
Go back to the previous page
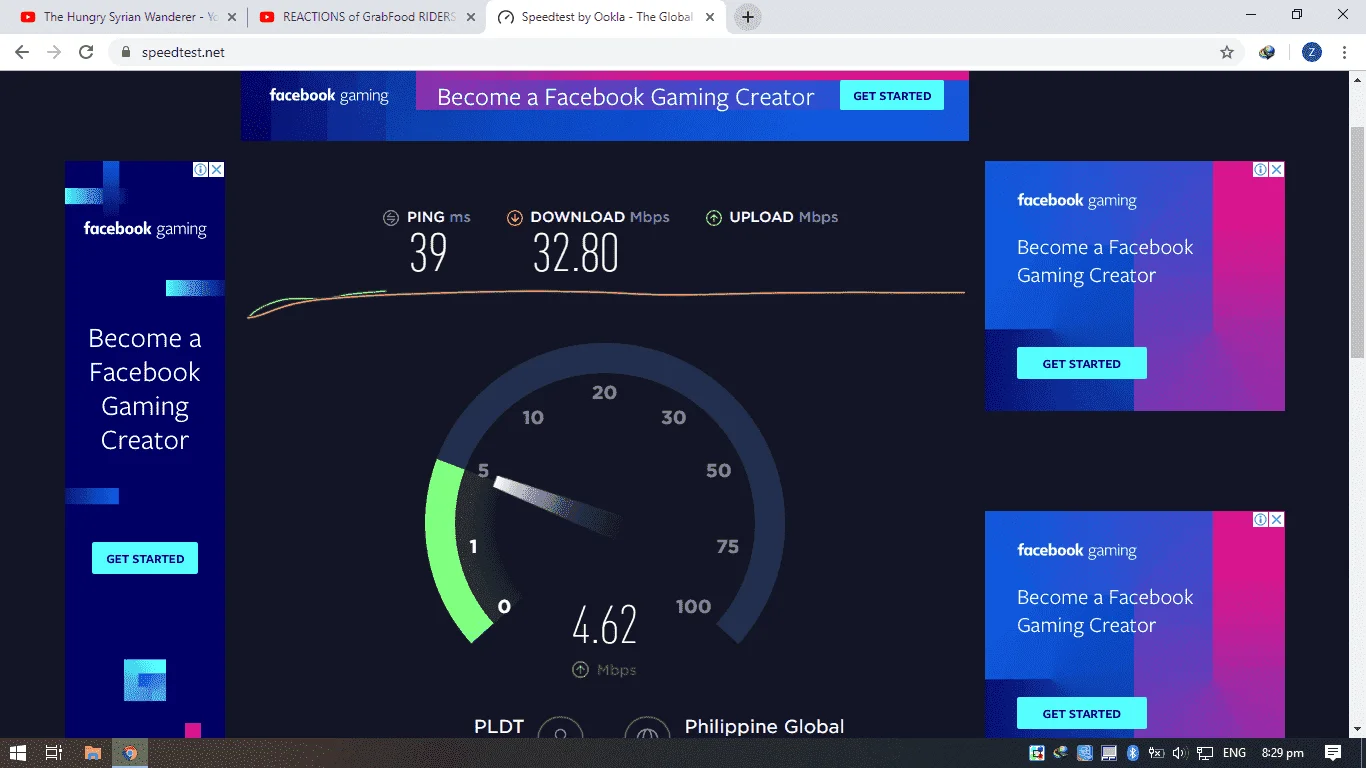click(22, 52)
